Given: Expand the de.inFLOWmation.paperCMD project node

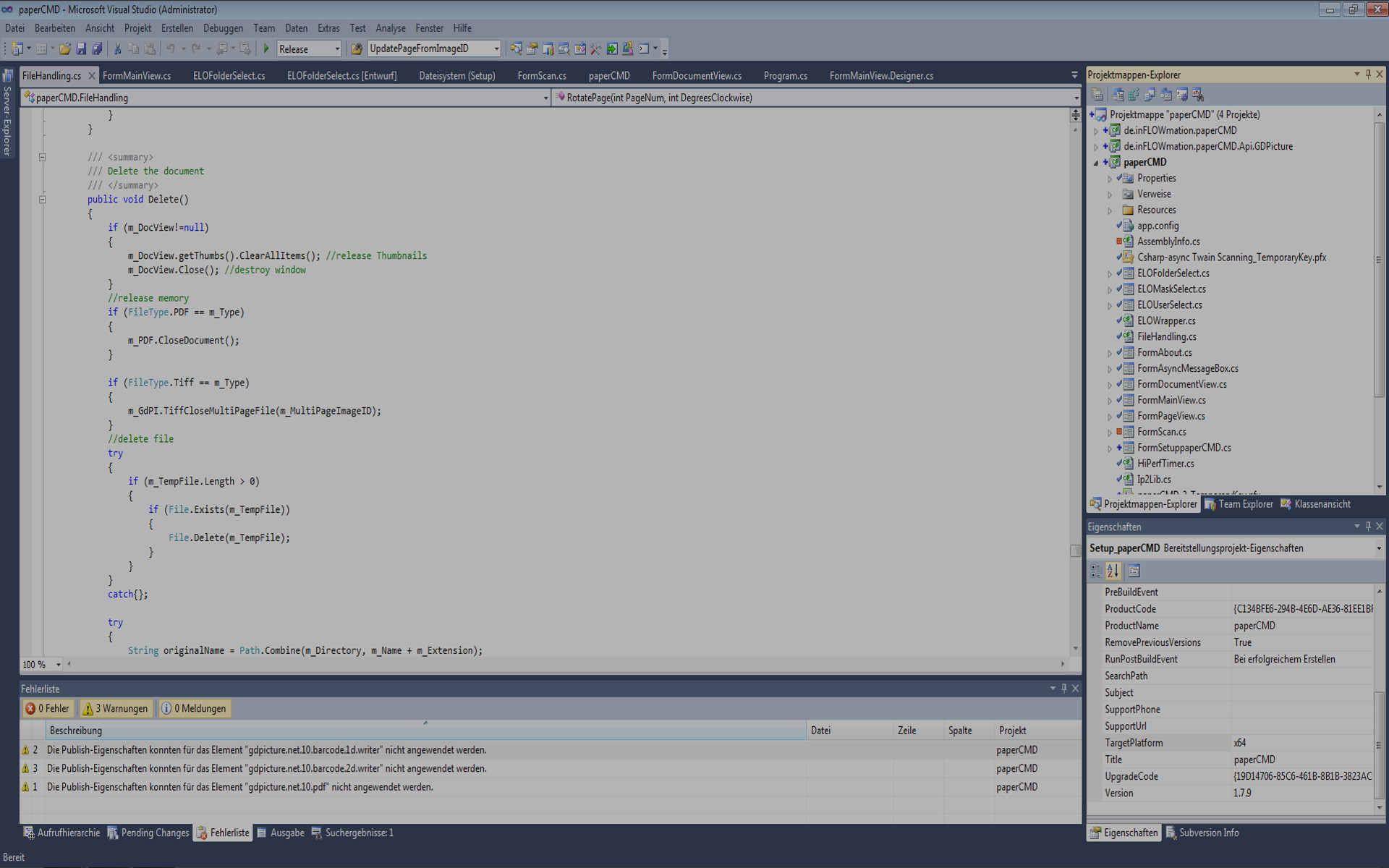Looking at the screenshot, I should pyautogui.click(x=1096, y=131).
